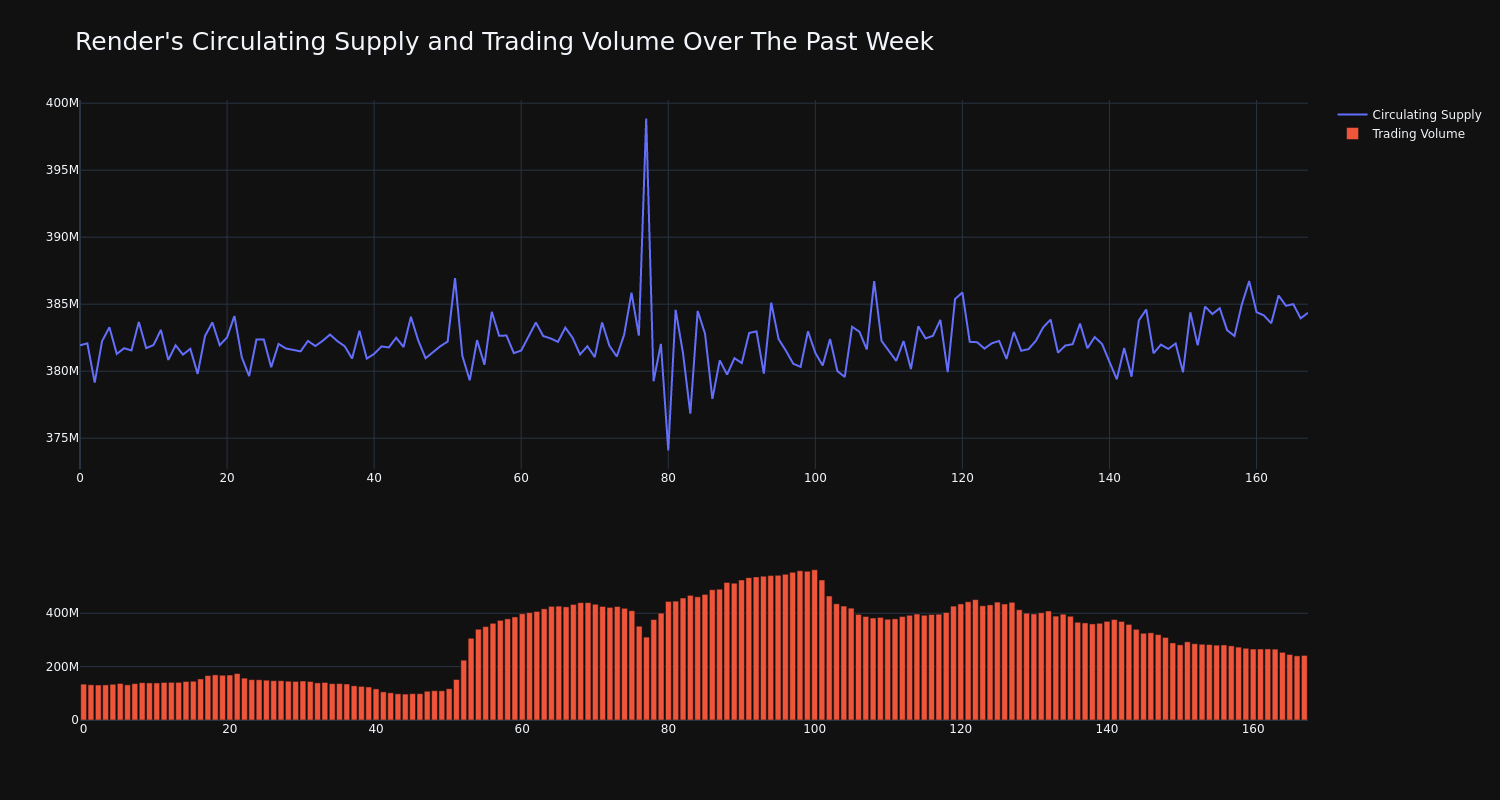Click x-axis label 40 on volume chart
1500x800 pixels.
coord(376,729)
